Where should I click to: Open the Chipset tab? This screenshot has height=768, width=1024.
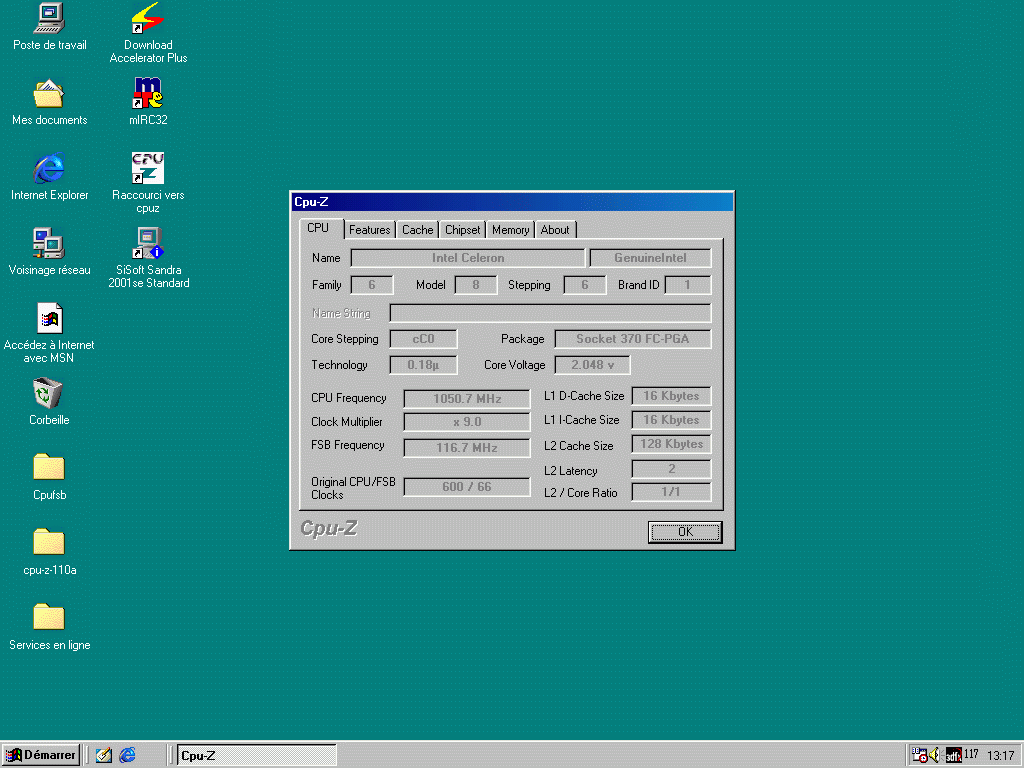click(x=462, y=230)
